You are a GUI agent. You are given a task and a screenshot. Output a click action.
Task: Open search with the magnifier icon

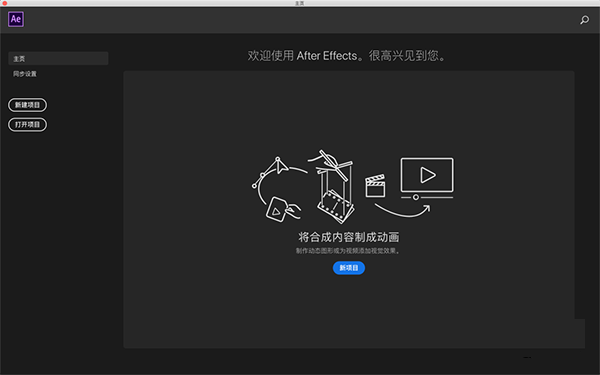click(584, 20)
